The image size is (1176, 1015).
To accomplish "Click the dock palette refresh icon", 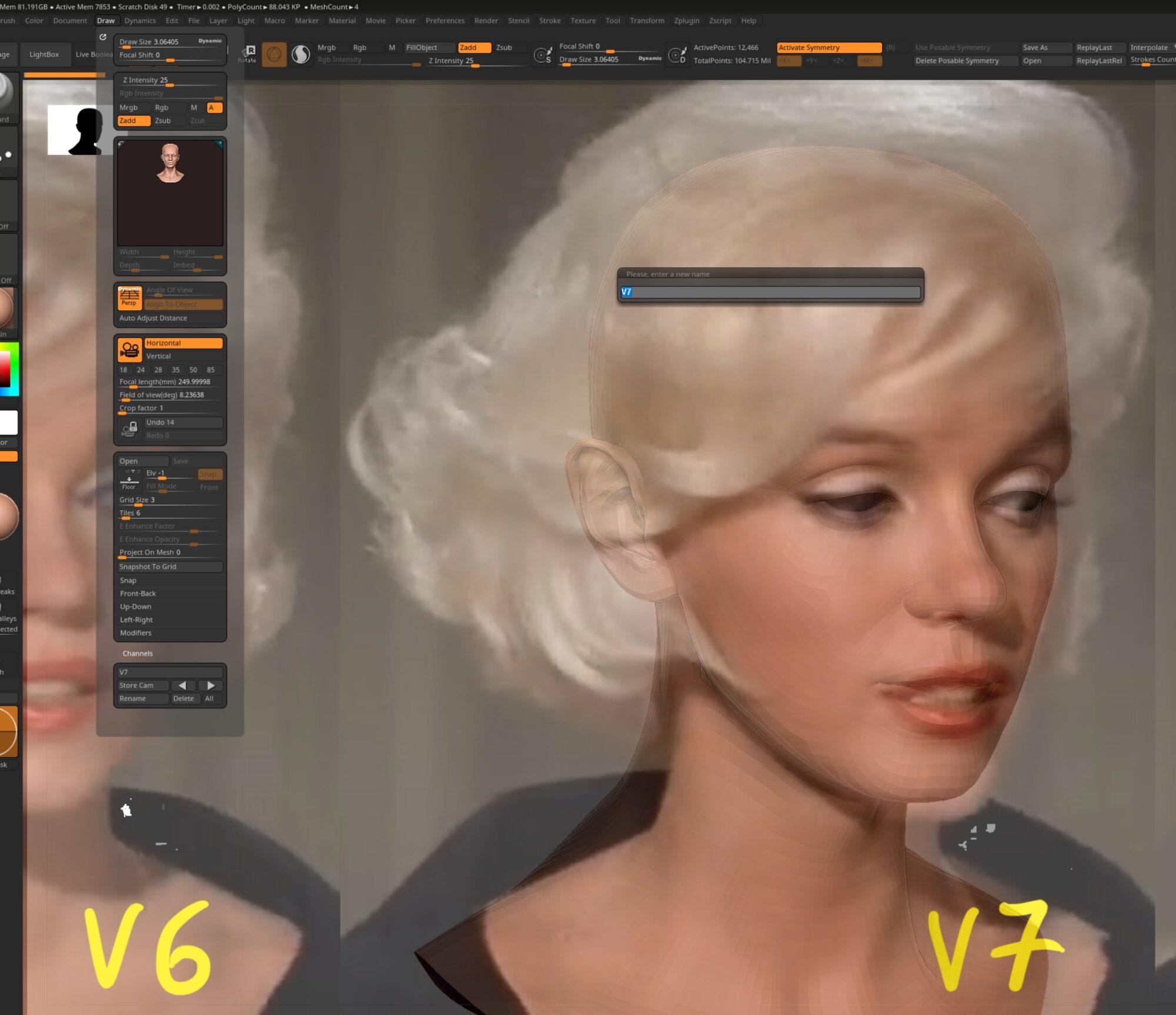I will 103,37.
